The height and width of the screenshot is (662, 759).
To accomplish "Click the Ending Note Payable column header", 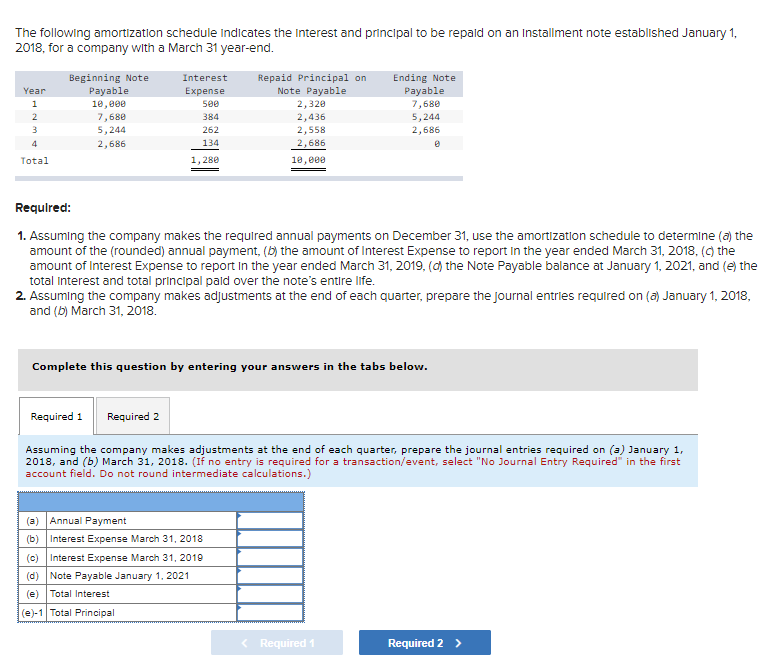I will click(x=424, y=84).
